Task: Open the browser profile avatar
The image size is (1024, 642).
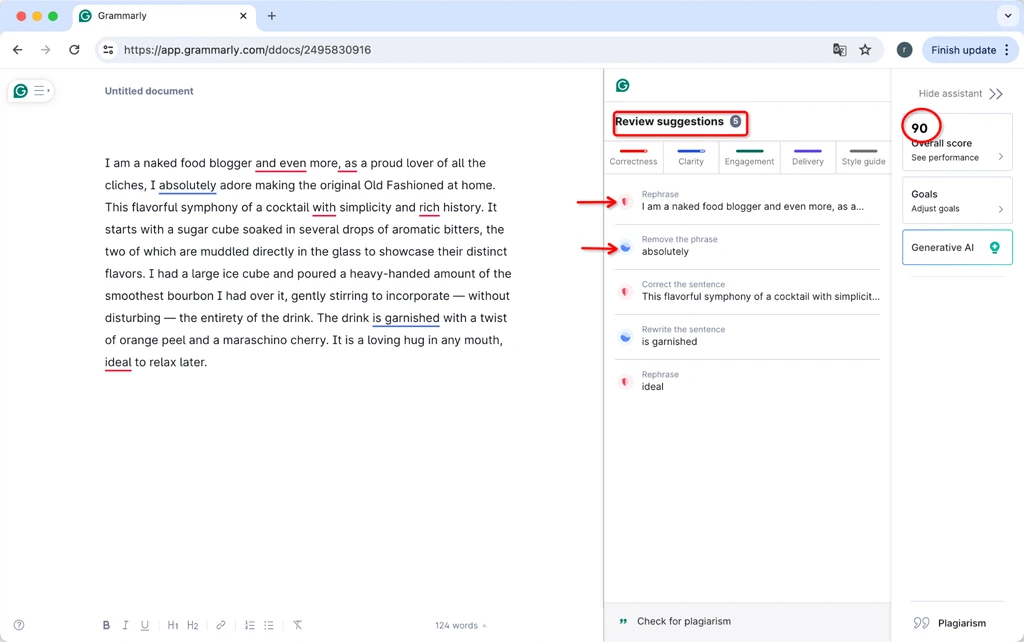Action: pos(904,50)
